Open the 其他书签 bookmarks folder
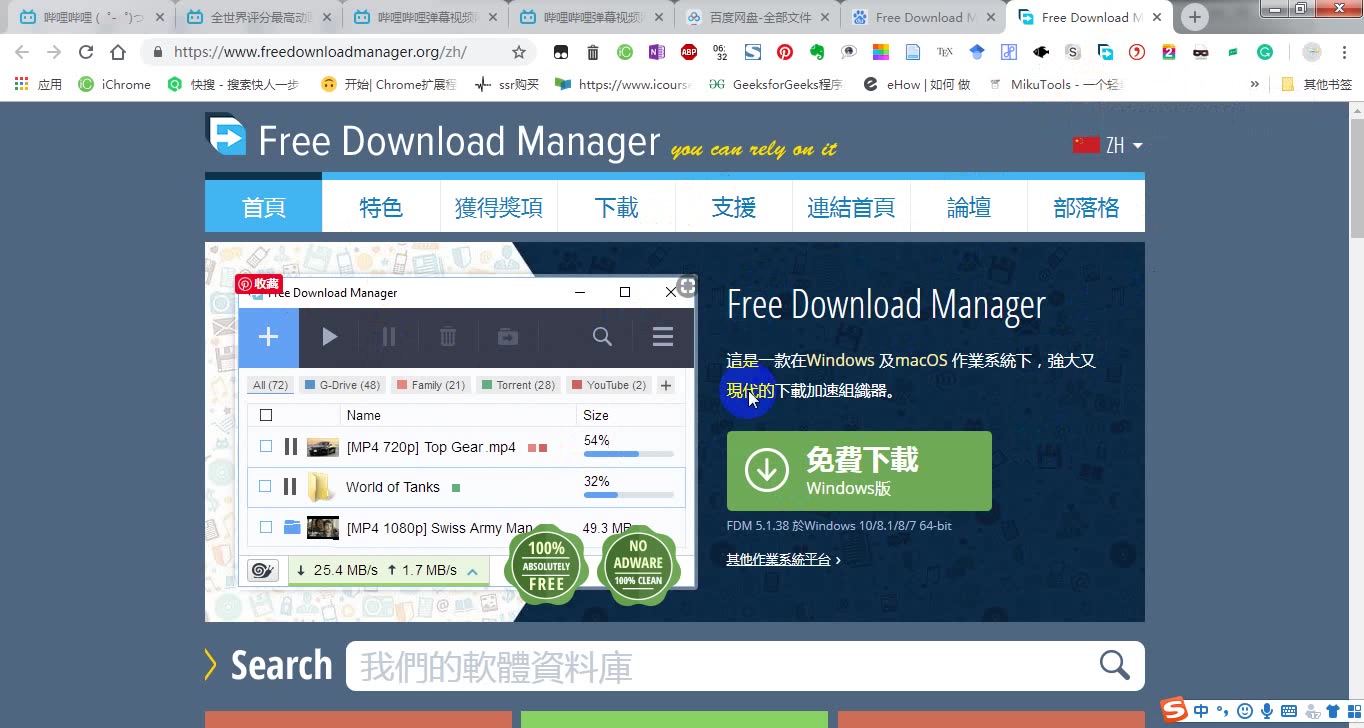This screenshot has height=728, width=1364. (1317, 84)
